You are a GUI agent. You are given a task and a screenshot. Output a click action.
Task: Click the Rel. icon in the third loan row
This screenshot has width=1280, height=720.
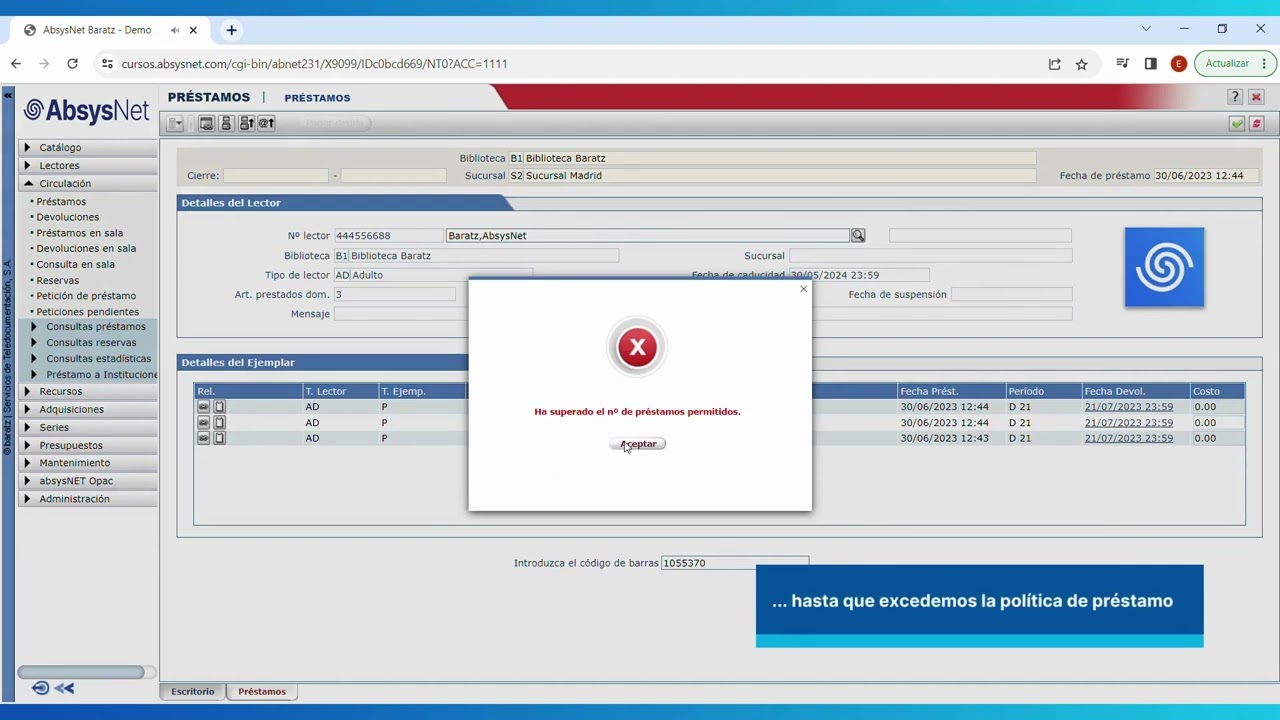203,438
